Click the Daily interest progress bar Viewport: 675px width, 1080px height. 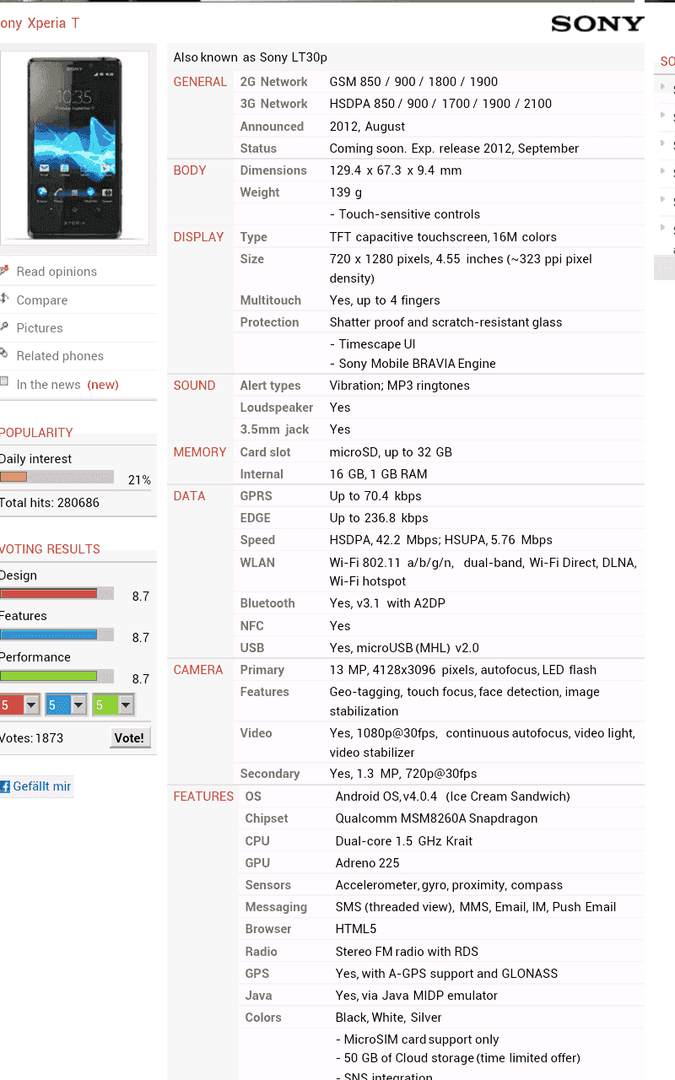pyautogui.click(x=56, y=477)
